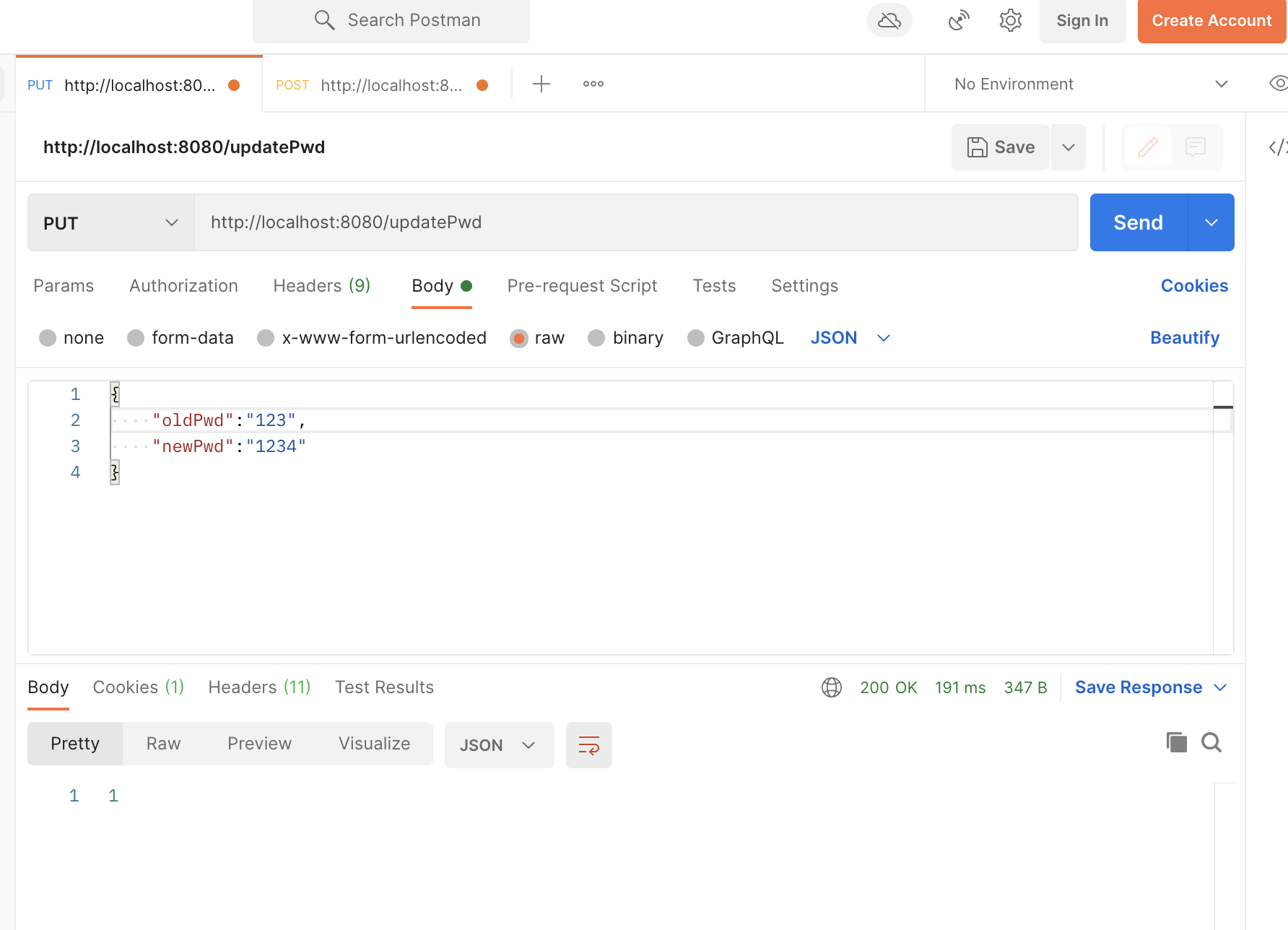Screen dimensions: 1288x930
Task: Switch to the PUT localhost request tab
Action: tap(139, 85)
